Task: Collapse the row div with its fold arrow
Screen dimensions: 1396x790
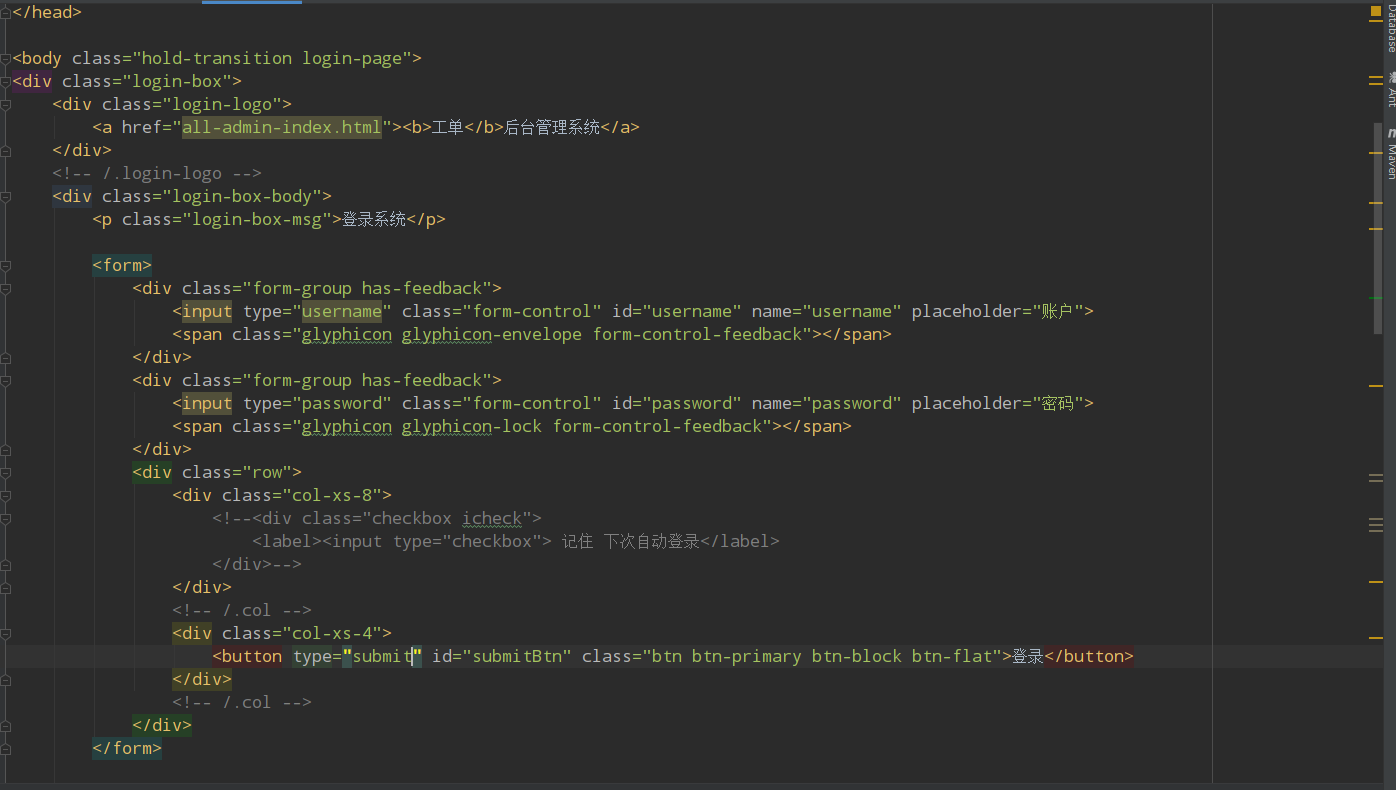Action: (6, 472)
